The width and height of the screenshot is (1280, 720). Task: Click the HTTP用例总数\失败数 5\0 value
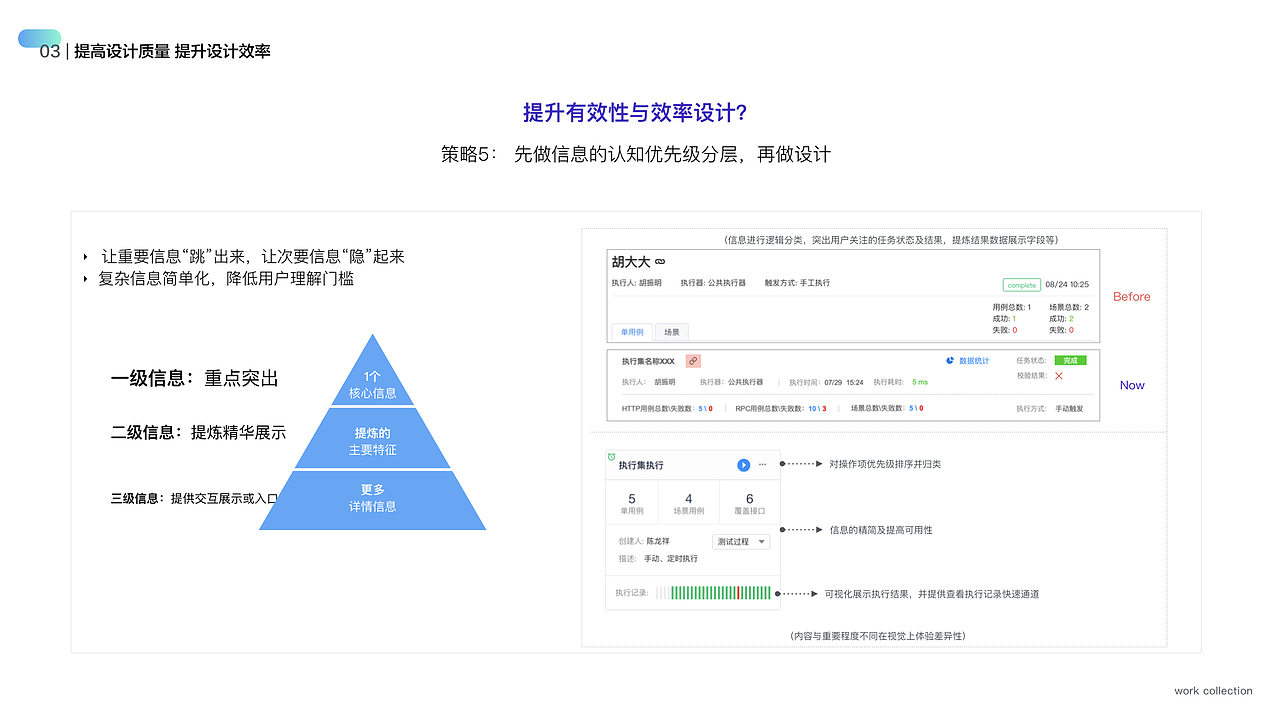point(706,408)
